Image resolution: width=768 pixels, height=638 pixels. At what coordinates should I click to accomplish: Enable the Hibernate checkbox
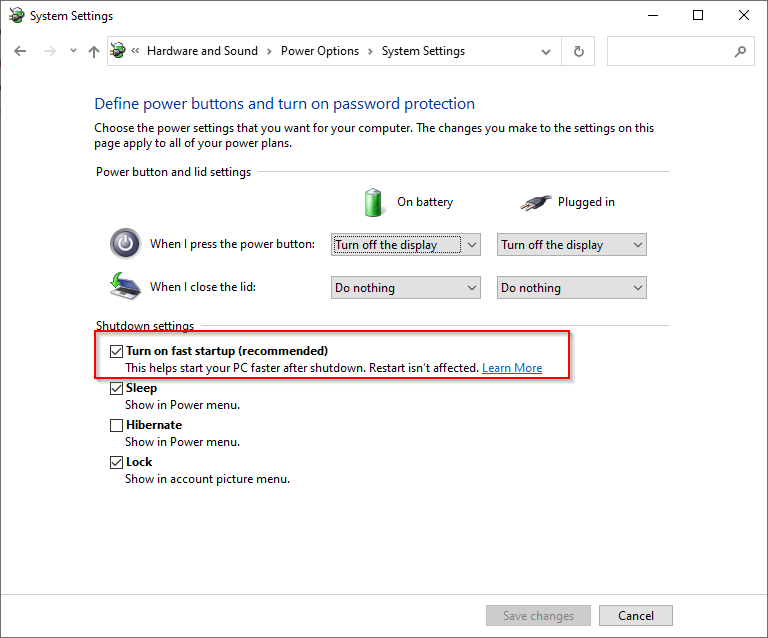coord(116,425)
